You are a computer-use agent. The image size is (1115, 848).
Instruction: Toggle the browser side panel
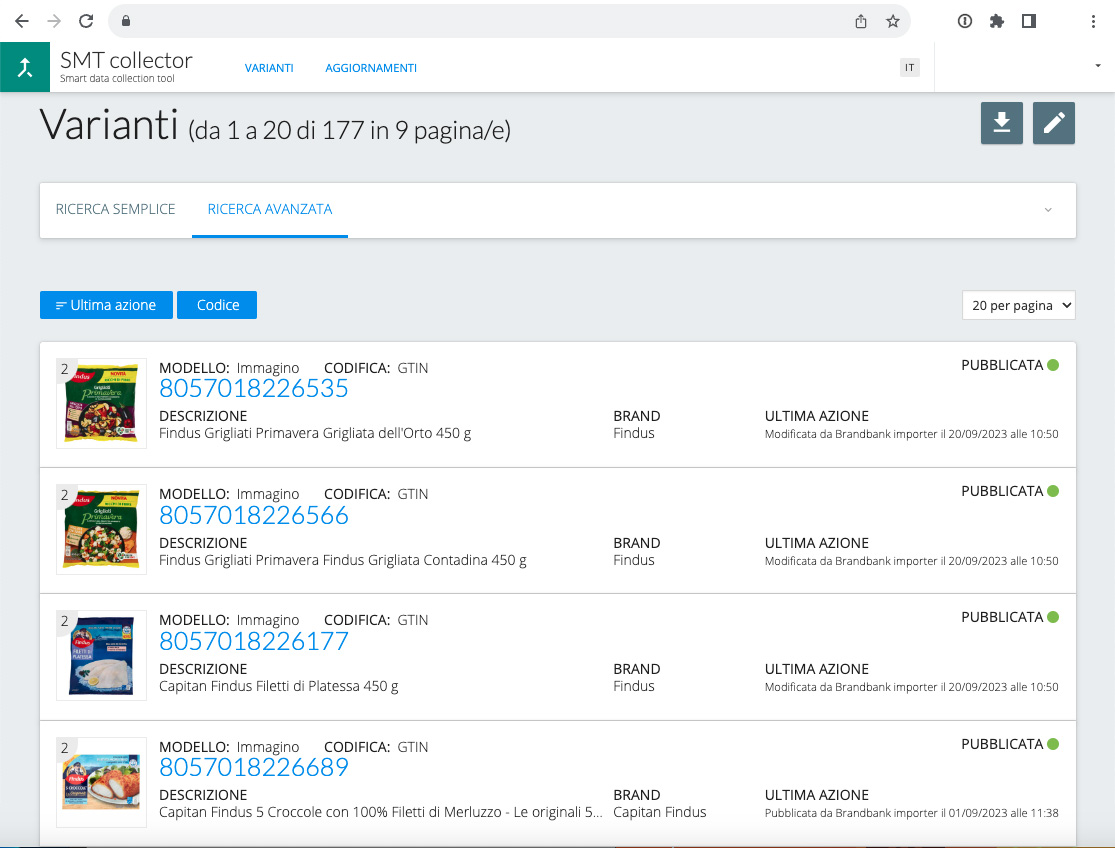[1029, 21]
